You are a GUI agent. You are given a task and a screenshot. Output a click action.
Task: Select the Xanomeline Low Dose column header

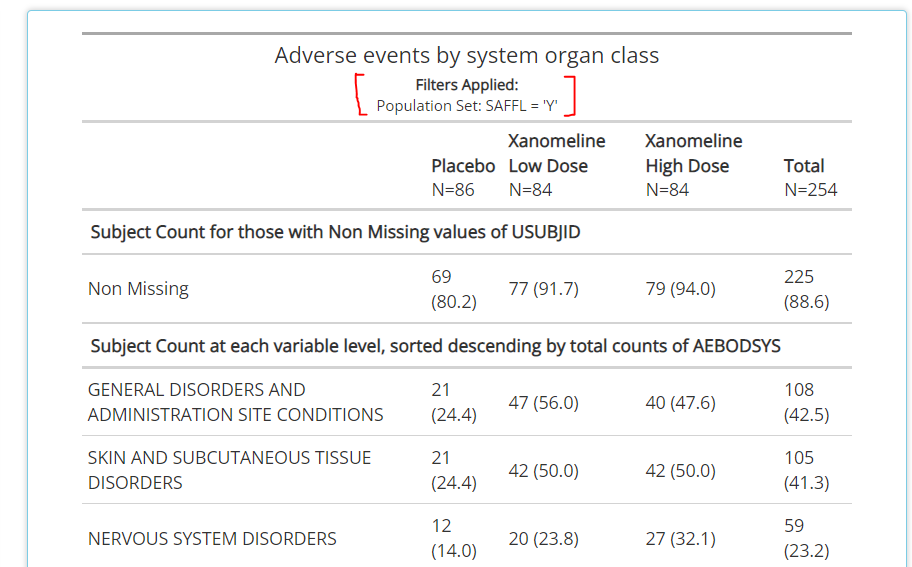pos(557,154)
